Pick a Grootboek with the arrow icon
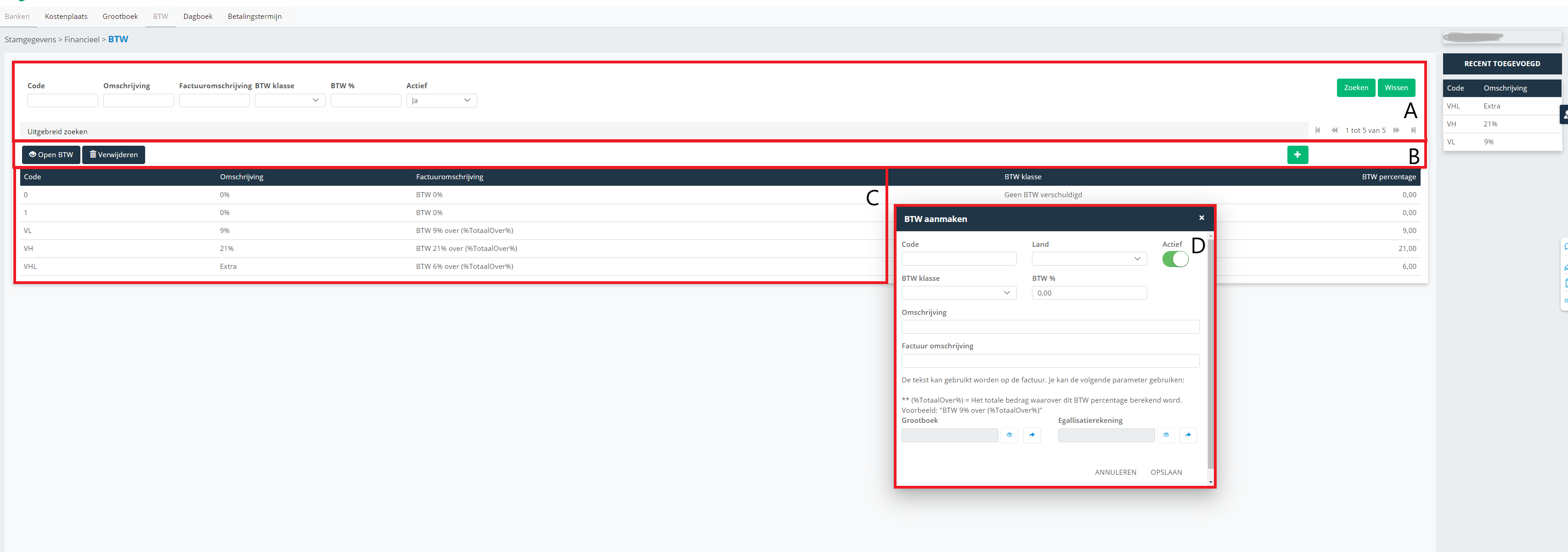Viewport: 1568px width, 552px height. click(1032, 435)
